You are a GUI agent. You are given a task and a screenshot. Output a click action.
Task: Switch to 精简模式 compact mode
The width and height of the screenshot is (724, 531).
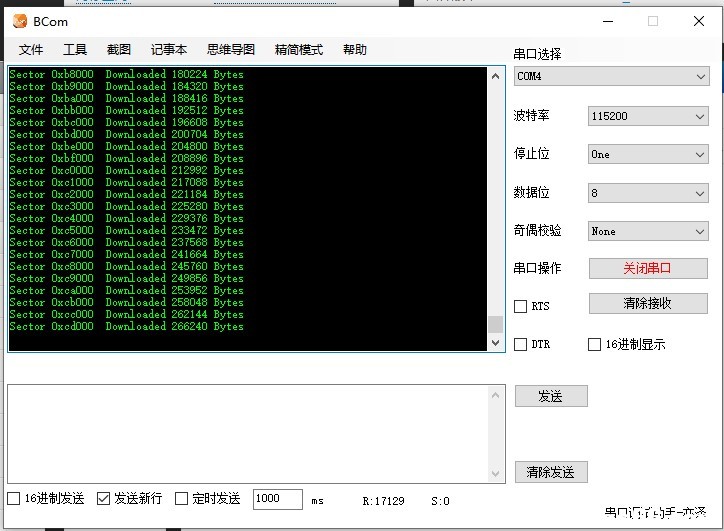tap(298, 50)
